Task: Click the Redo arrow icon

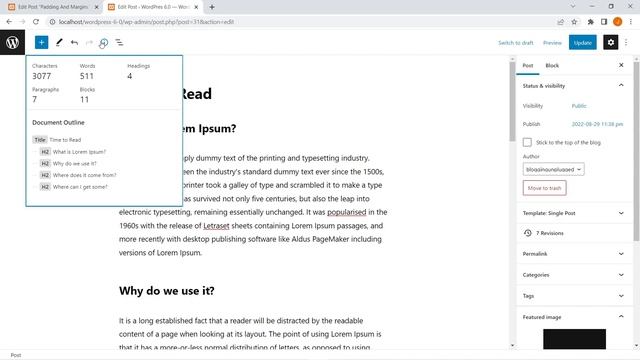Action: 89,42
